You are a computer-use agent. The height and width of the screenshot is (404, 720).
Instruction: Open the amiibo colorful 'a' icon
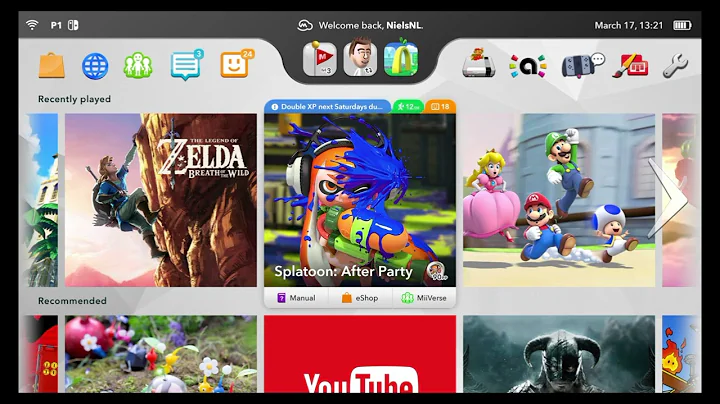pos(528,66)
